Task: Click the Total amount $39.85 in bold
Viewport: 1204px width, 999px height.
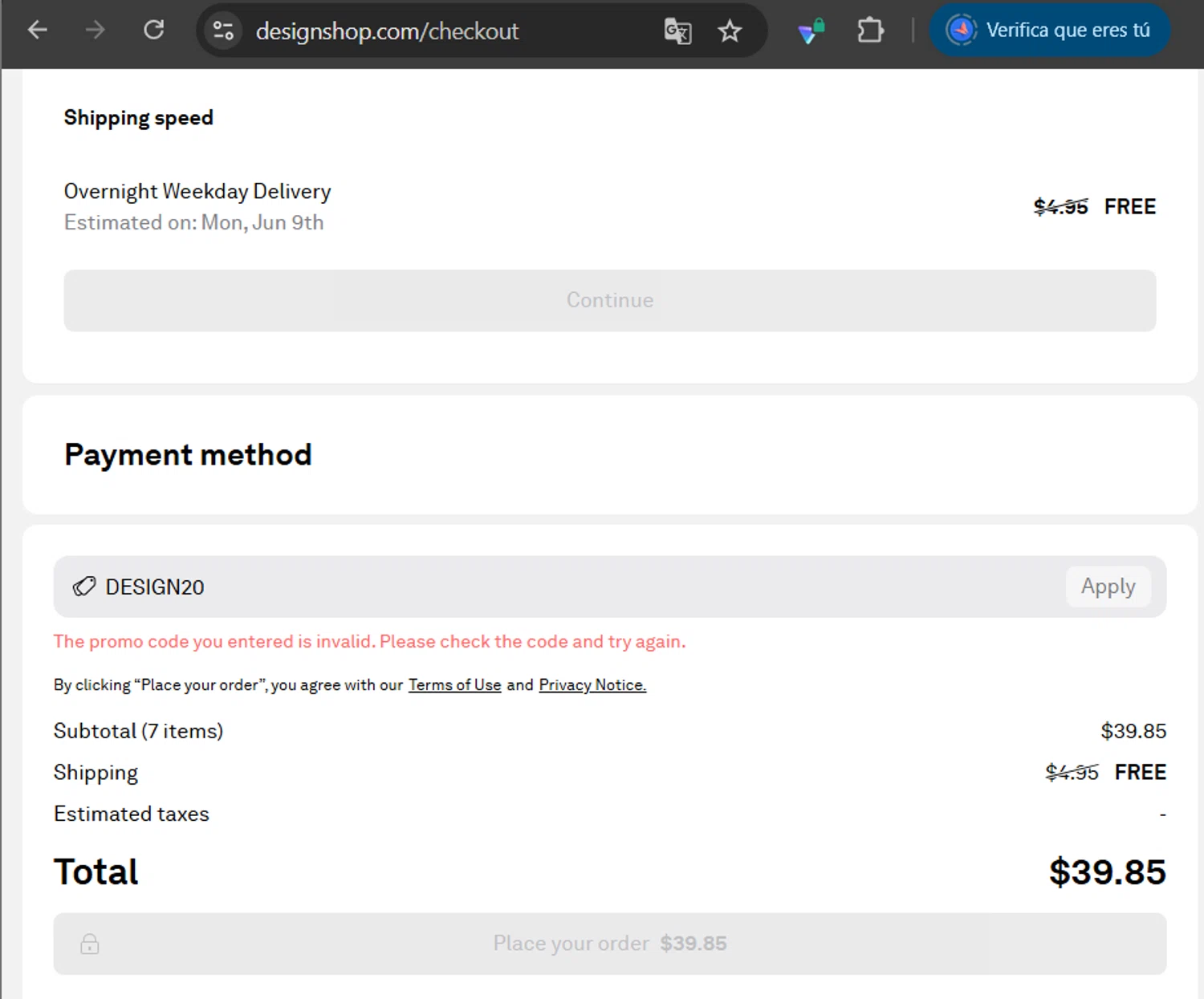Action: [1108, 871]
